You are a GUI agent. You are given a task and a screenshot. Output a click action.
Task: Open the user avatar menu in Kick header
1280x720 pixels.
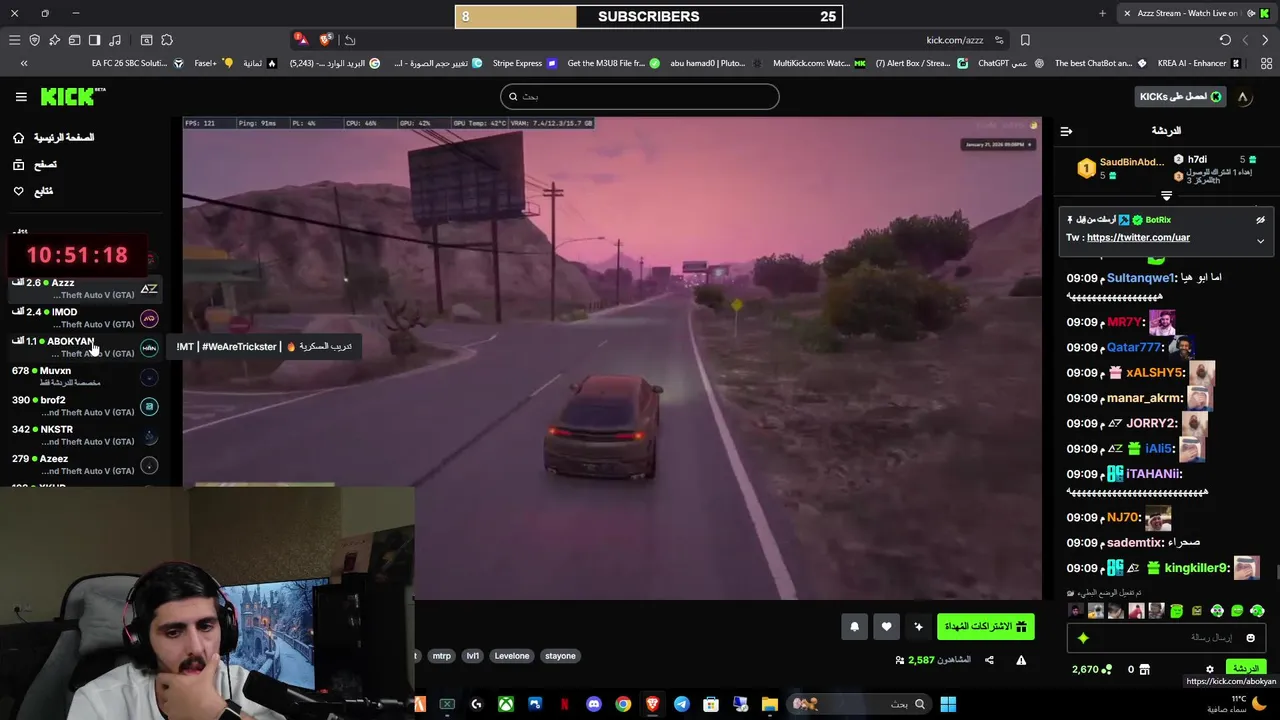point(1243,97)
